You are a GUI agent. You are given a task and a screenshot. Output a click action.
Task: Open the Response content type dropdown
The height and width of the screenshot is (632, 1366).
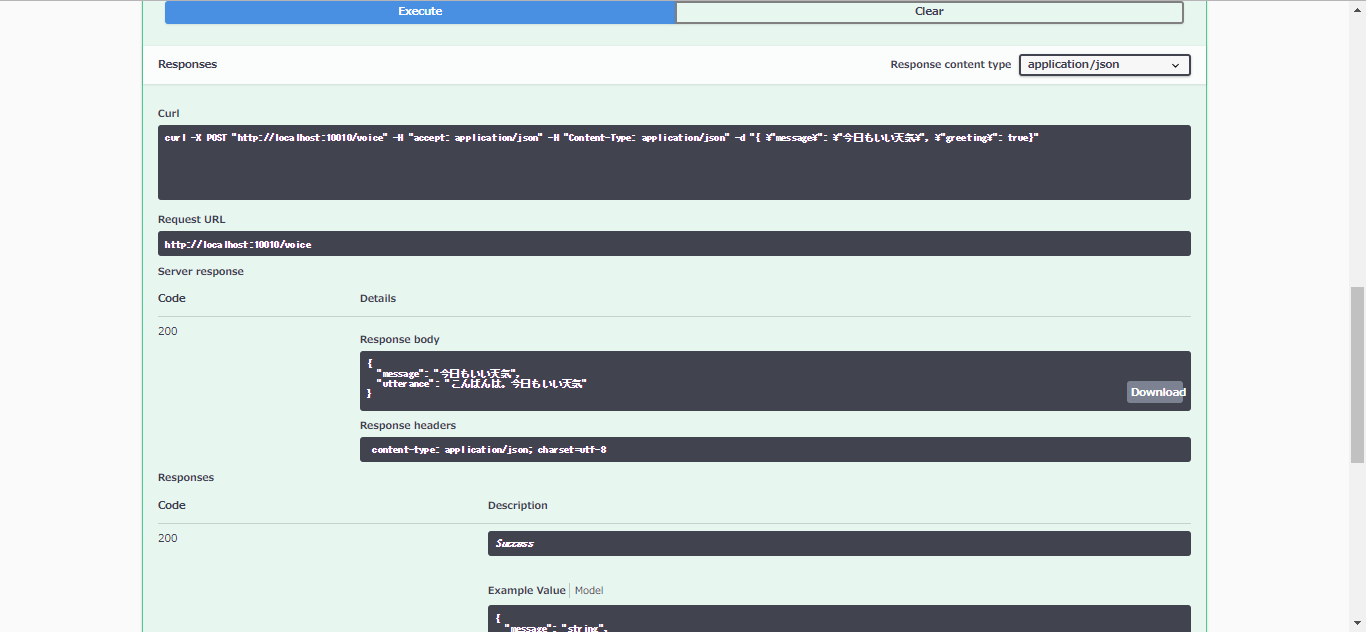1104,64
